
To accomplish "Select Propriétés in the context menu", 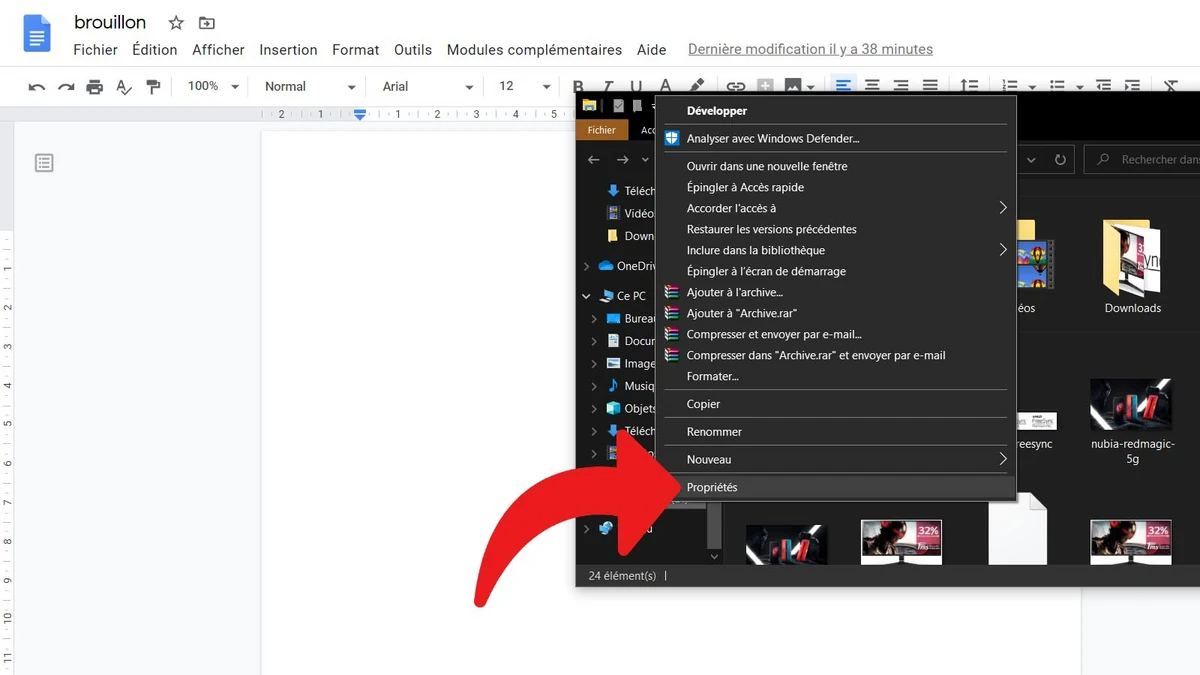I will (x=712, y=487).
